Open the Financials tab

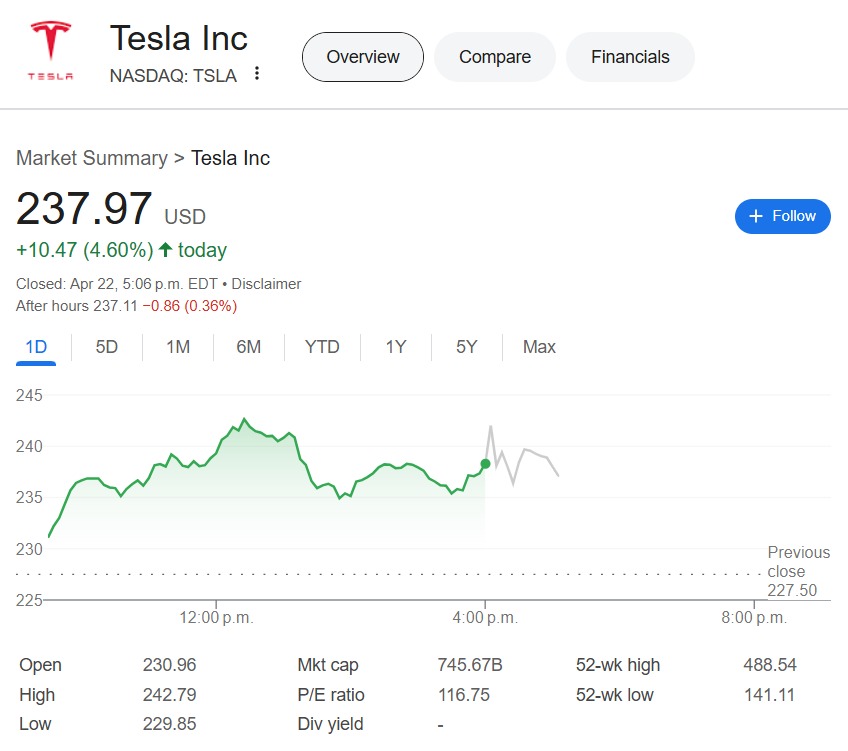click(x=630, y=57)
